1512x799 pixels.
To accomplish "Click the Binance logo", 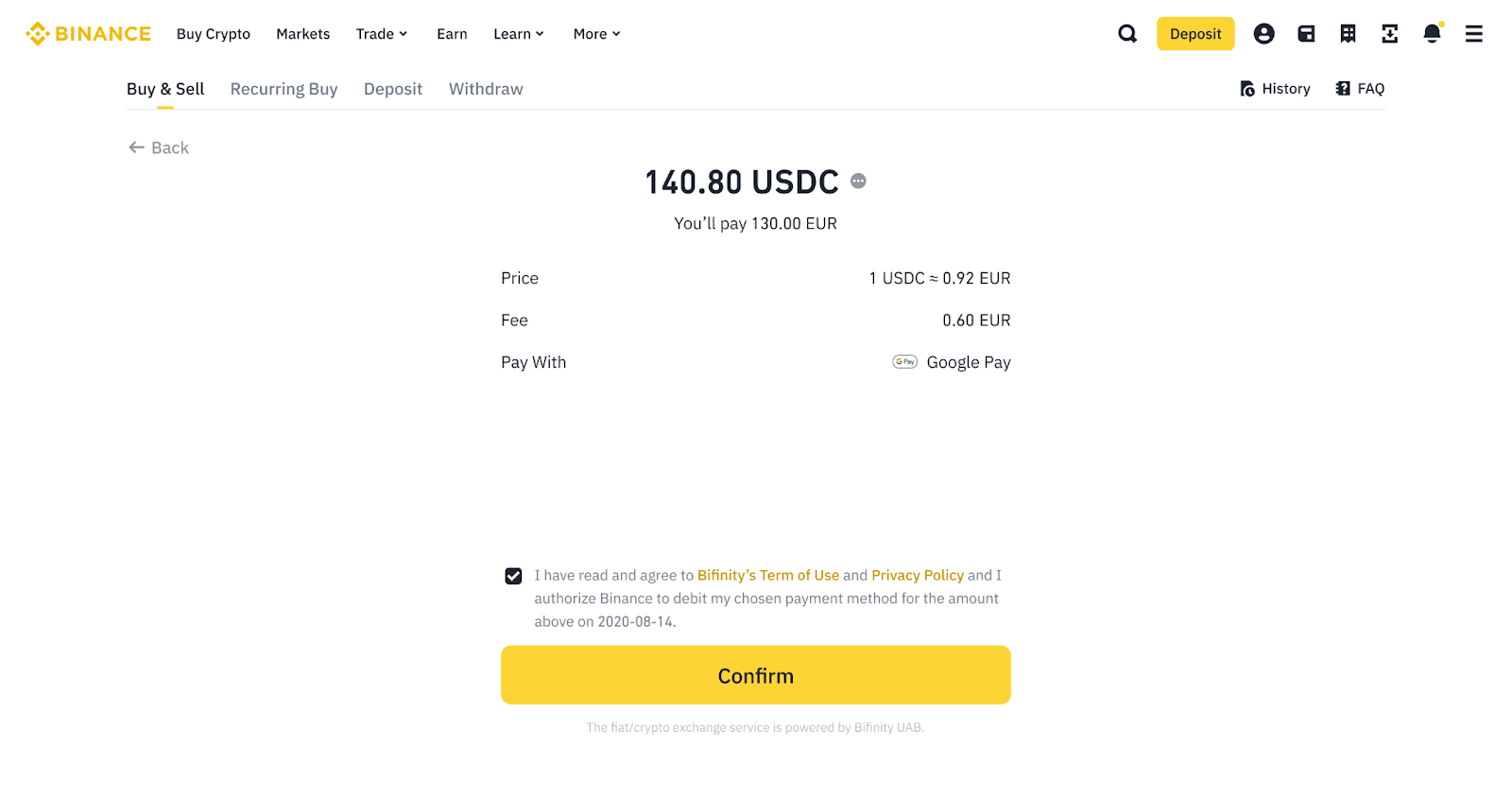I will point(89,34).
